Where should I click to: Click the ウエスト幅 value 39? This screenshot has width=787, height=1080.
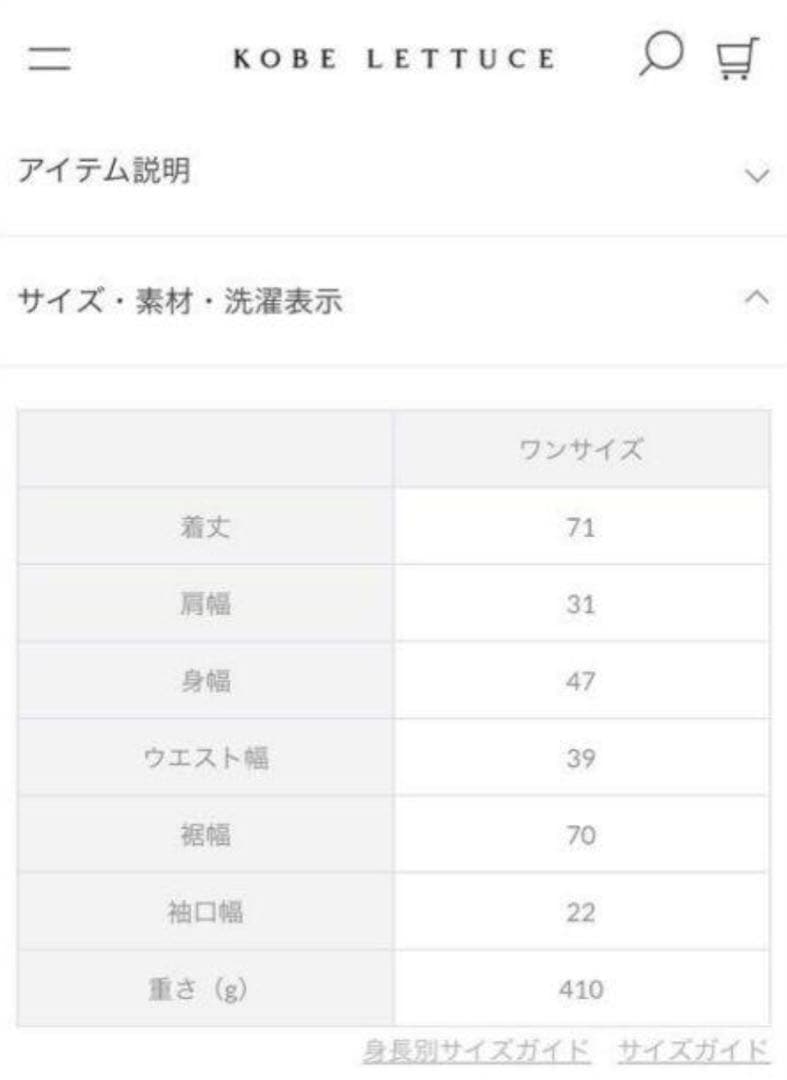(x=581, y=758)
